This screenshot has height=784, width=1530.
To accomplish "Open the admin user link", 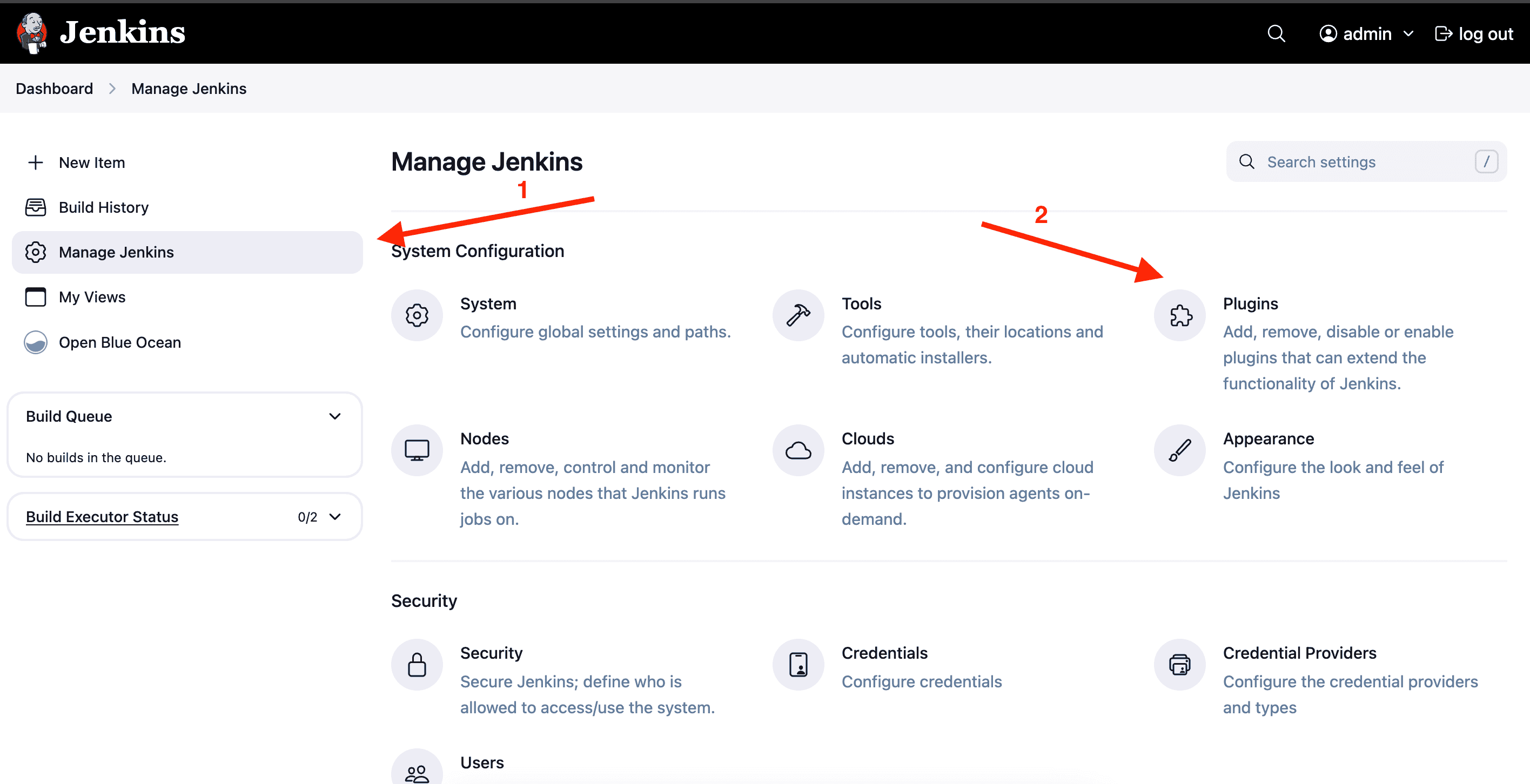I will tap(1367, 34).
